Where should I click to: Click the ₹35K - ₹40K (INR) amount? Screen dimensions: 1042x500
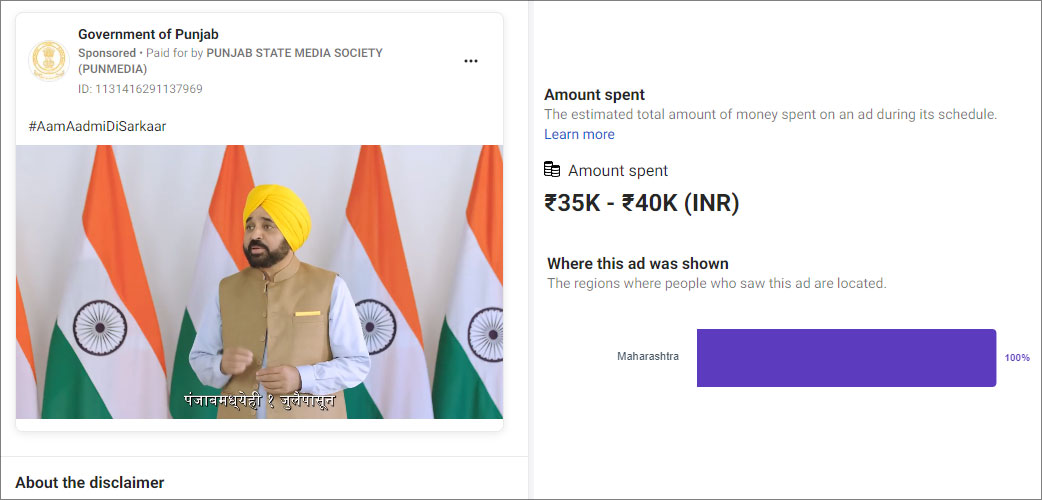(x=641, y=204)
